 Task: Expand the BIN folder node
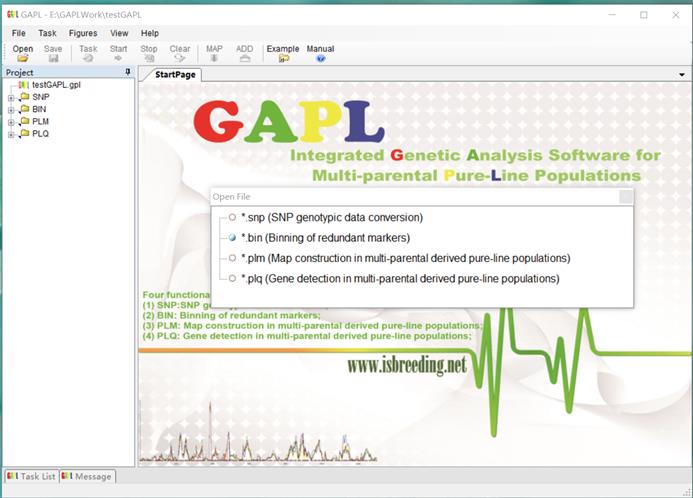[11, 109]
